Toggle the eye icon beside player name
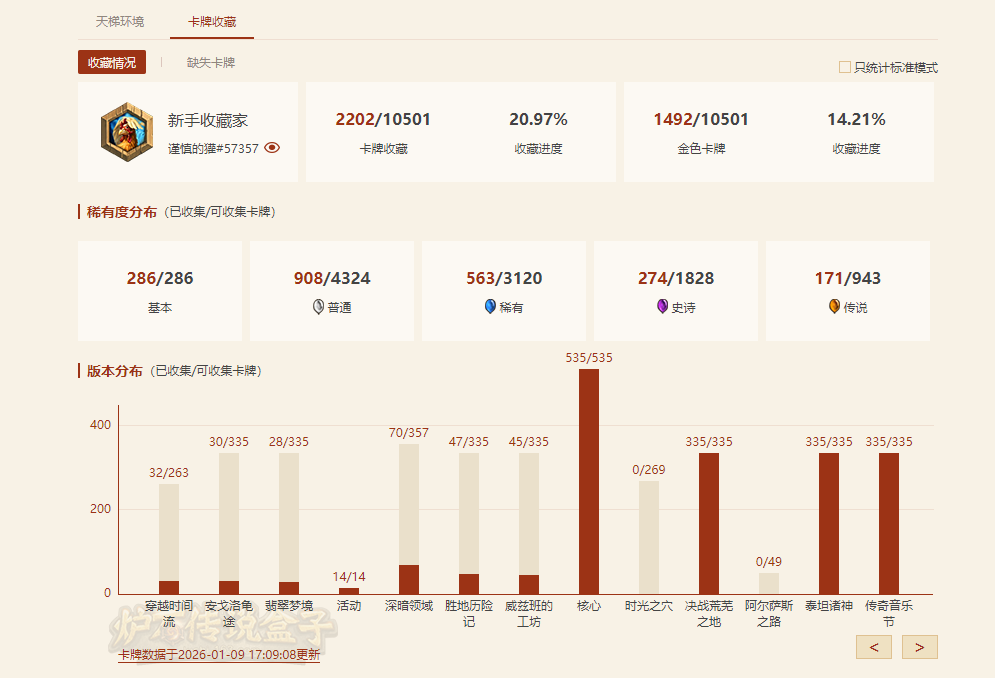995x678 pixels. [272, 148]
